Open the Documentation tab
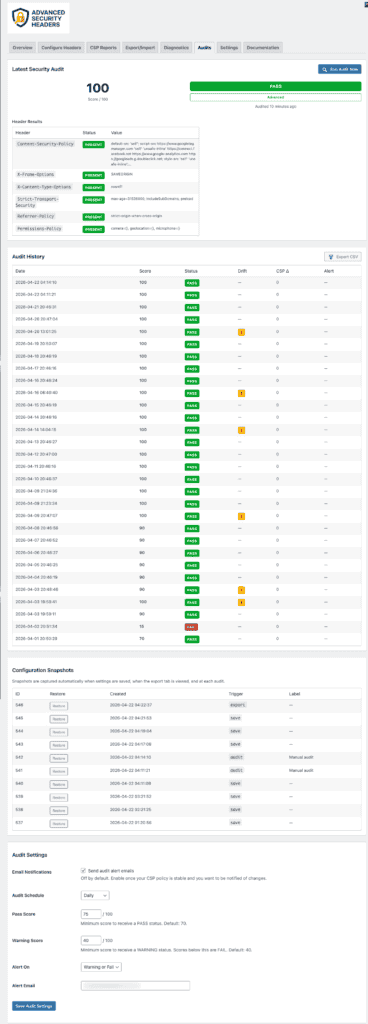This screenshot has width=368, height=1024. tap(263, 48)
